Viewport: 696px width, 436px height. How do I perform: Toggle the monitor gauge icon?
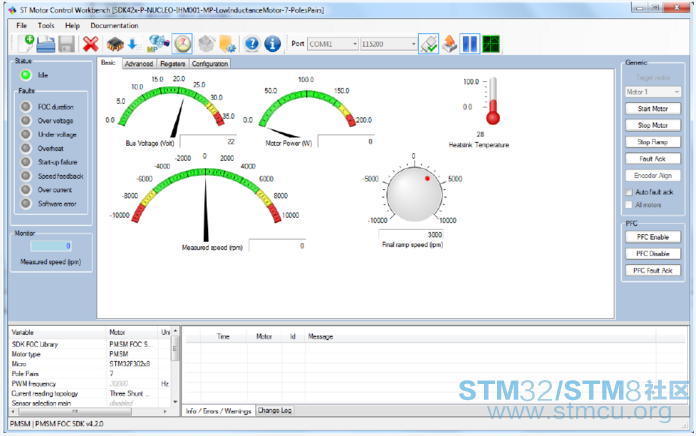[x=182, y=44]
